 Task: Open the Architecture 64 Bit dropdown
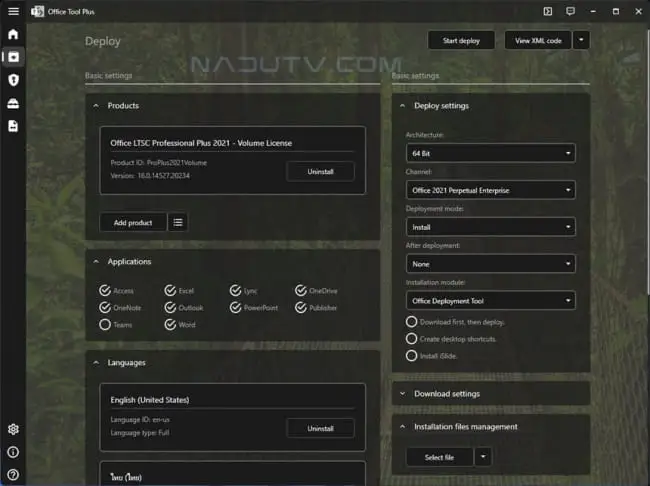tap(491, 153)
